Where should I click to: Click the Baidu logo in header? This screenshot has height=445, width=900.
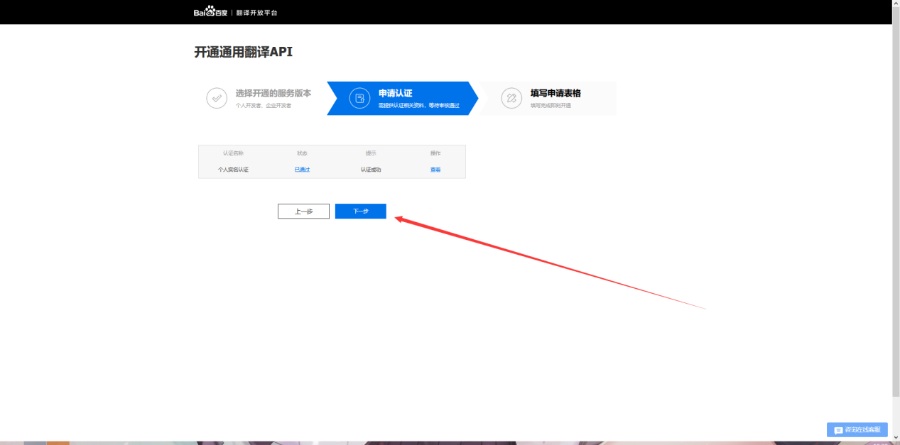pos(211,12)
